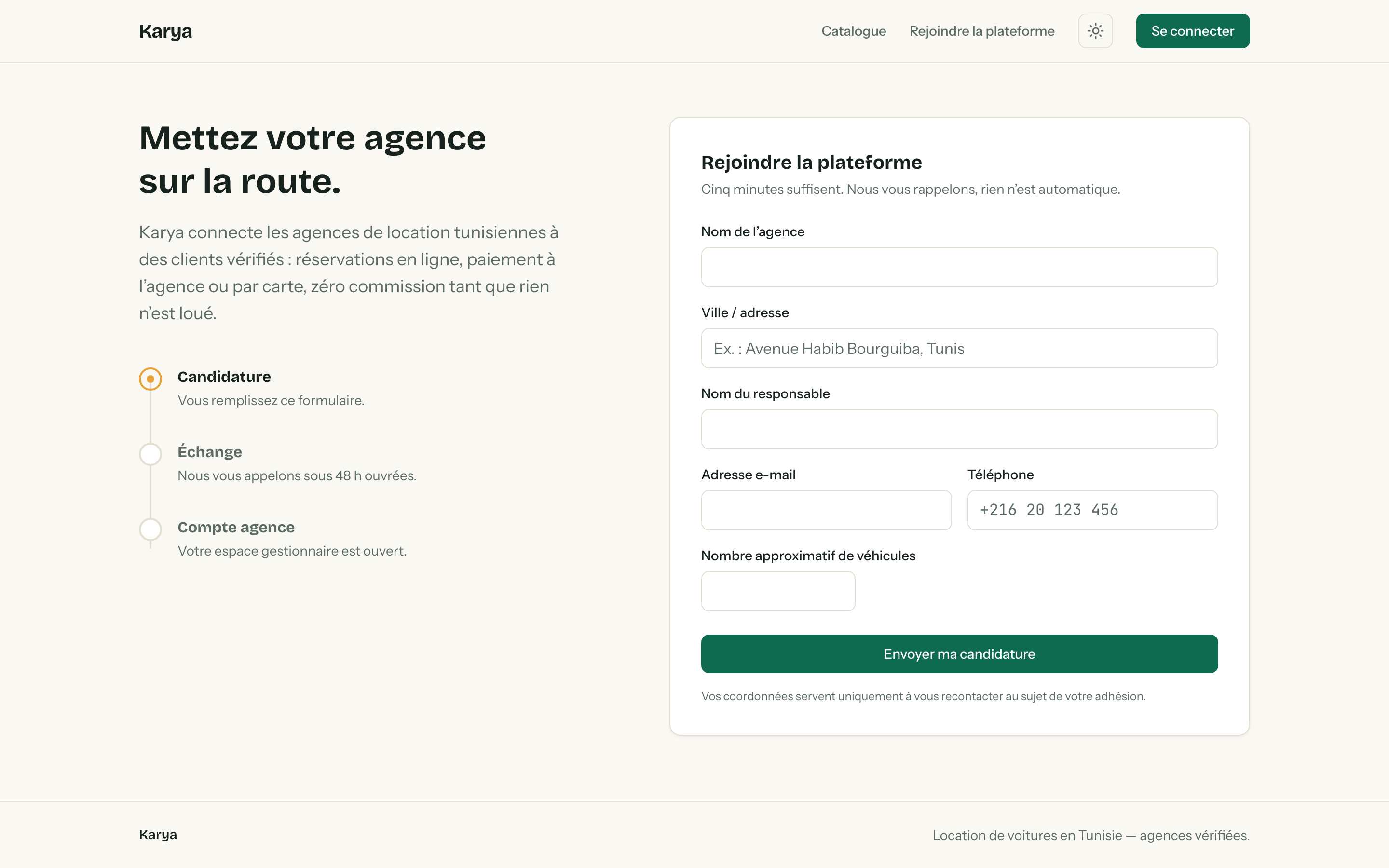Click the Compte agence step title
Image resolution: width=1389 pixels, height=868 pixels.
click(x=236, y=527)
